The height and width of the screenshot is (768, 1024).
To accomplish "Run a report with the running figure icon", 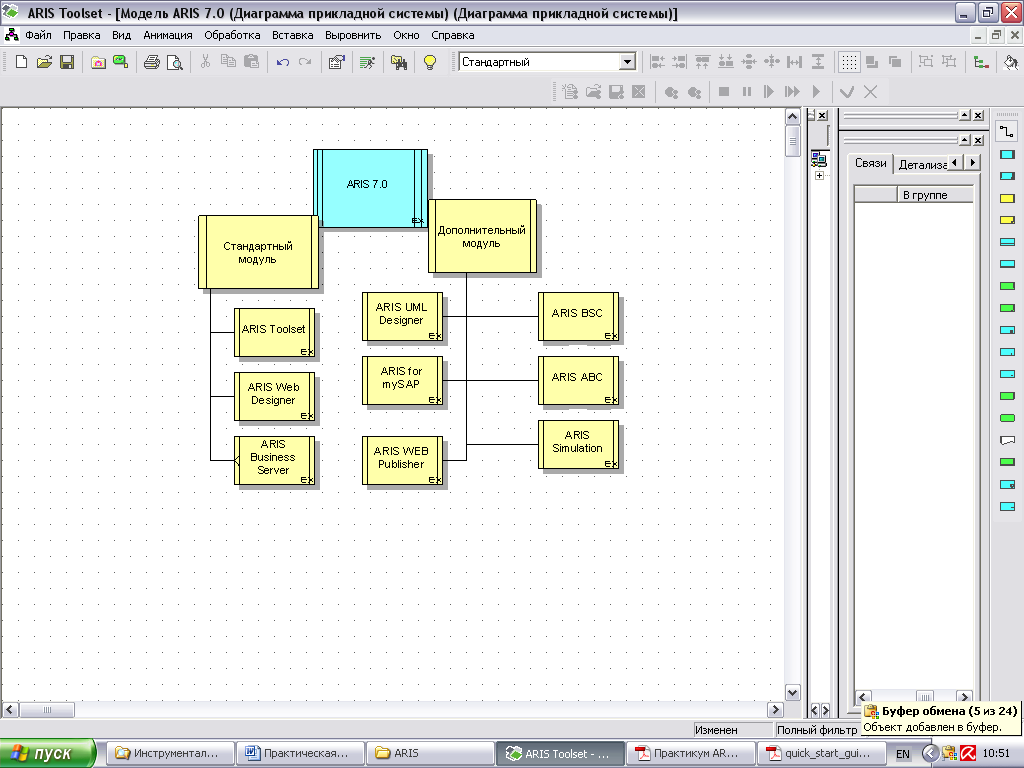I will tap(367, 62).
